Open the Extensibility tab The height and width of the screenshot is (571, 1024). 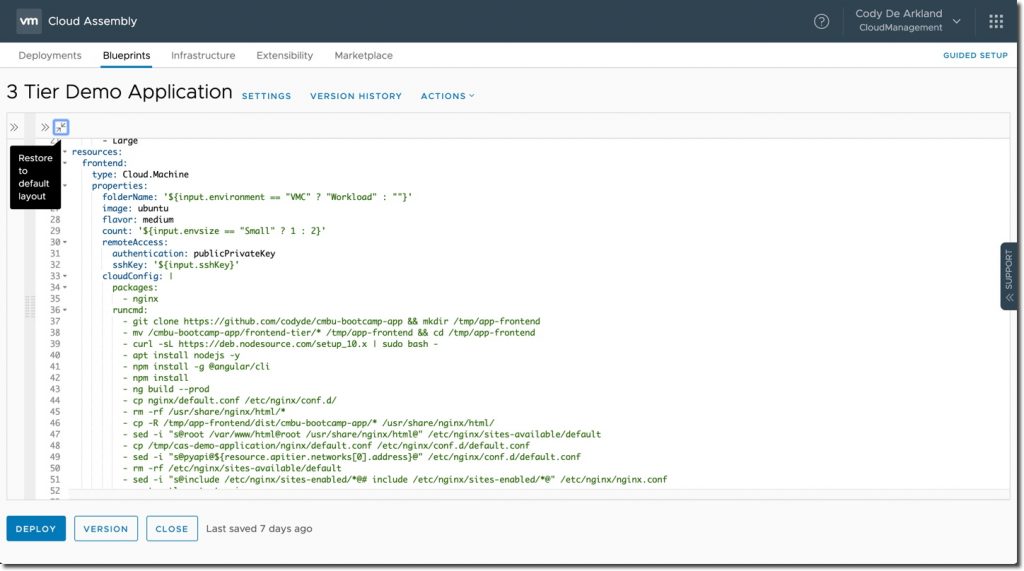click(284, 56)
